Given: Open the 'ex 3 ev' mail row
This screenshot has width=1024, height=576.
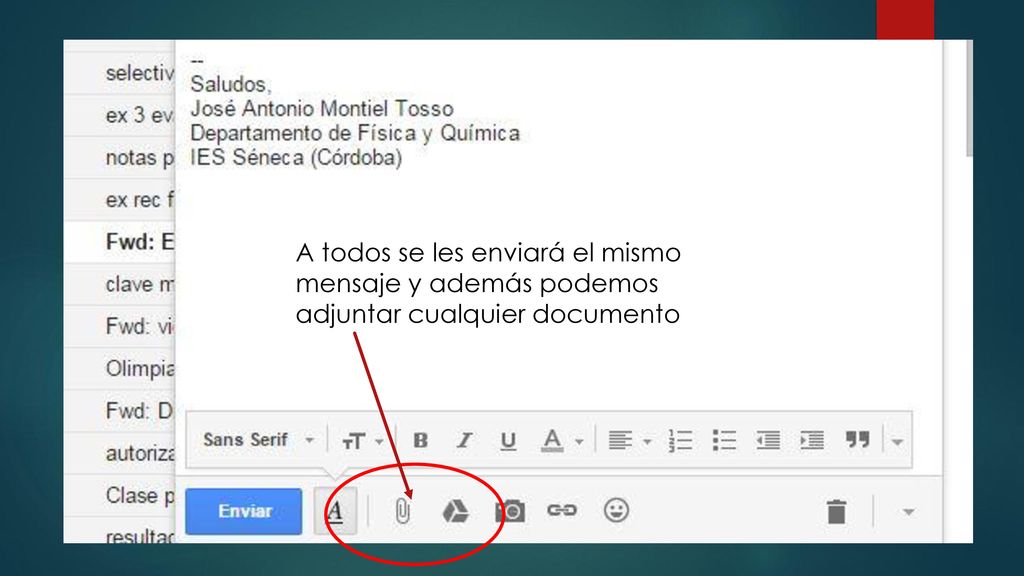Looking at the screenshot, I should click(x=120, y=116).
